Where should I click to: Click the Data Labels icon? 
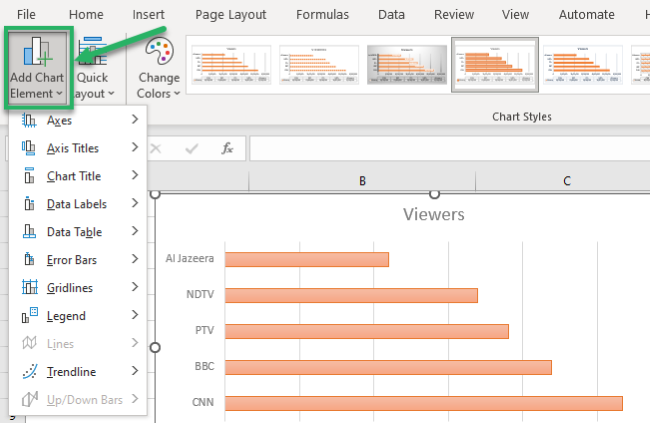pyautogui.click(x=29, y=204)
